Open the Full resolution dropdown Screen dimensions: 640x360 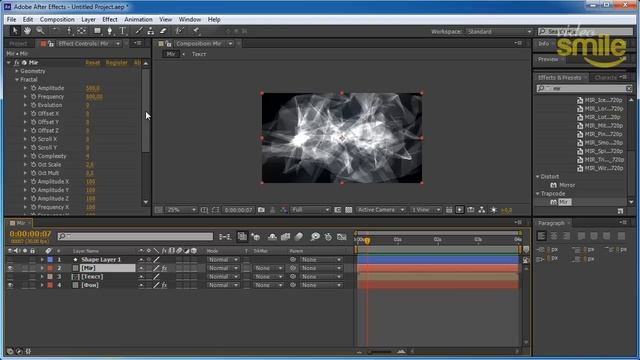310,210
